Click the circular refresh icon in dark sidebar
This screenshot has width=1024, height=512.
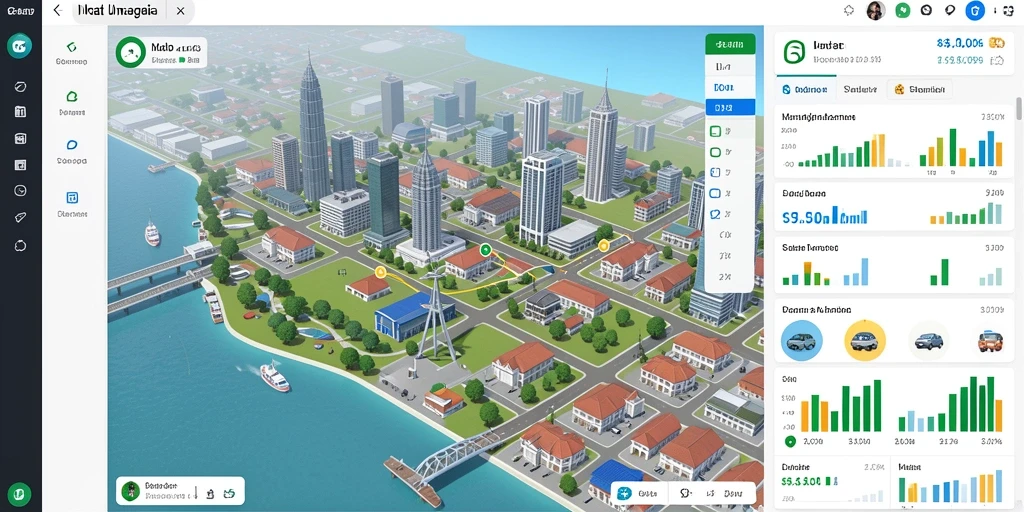(x=20, y=245)
